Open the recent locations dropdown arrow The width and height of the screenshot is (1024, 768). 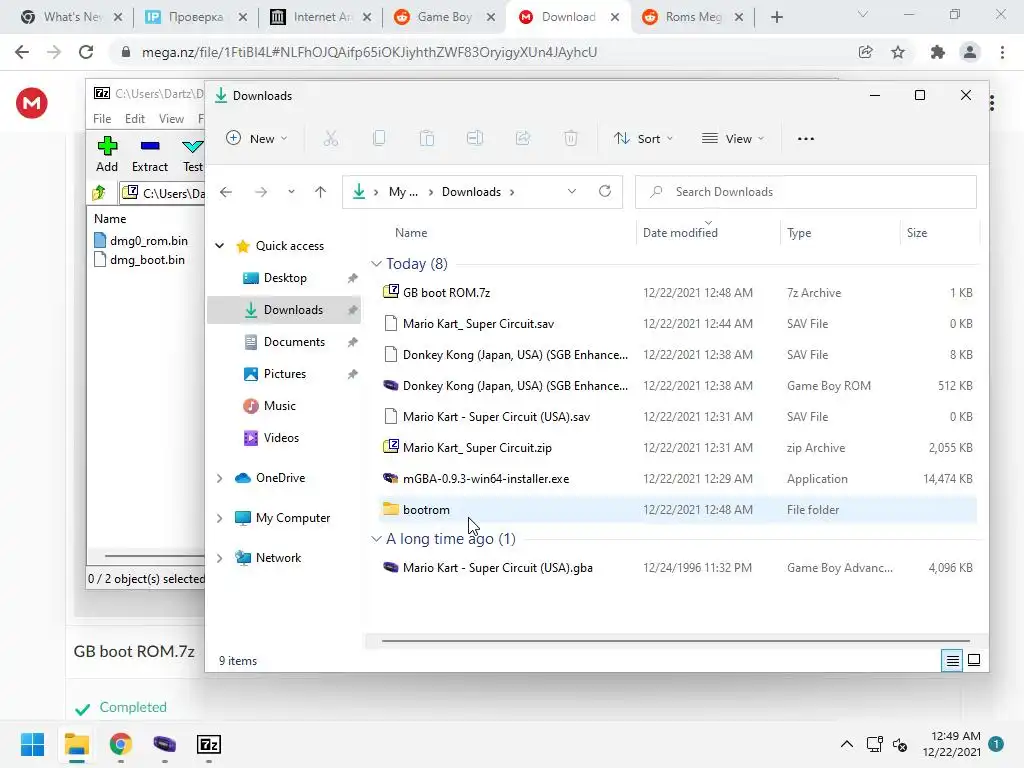point(291,192)
